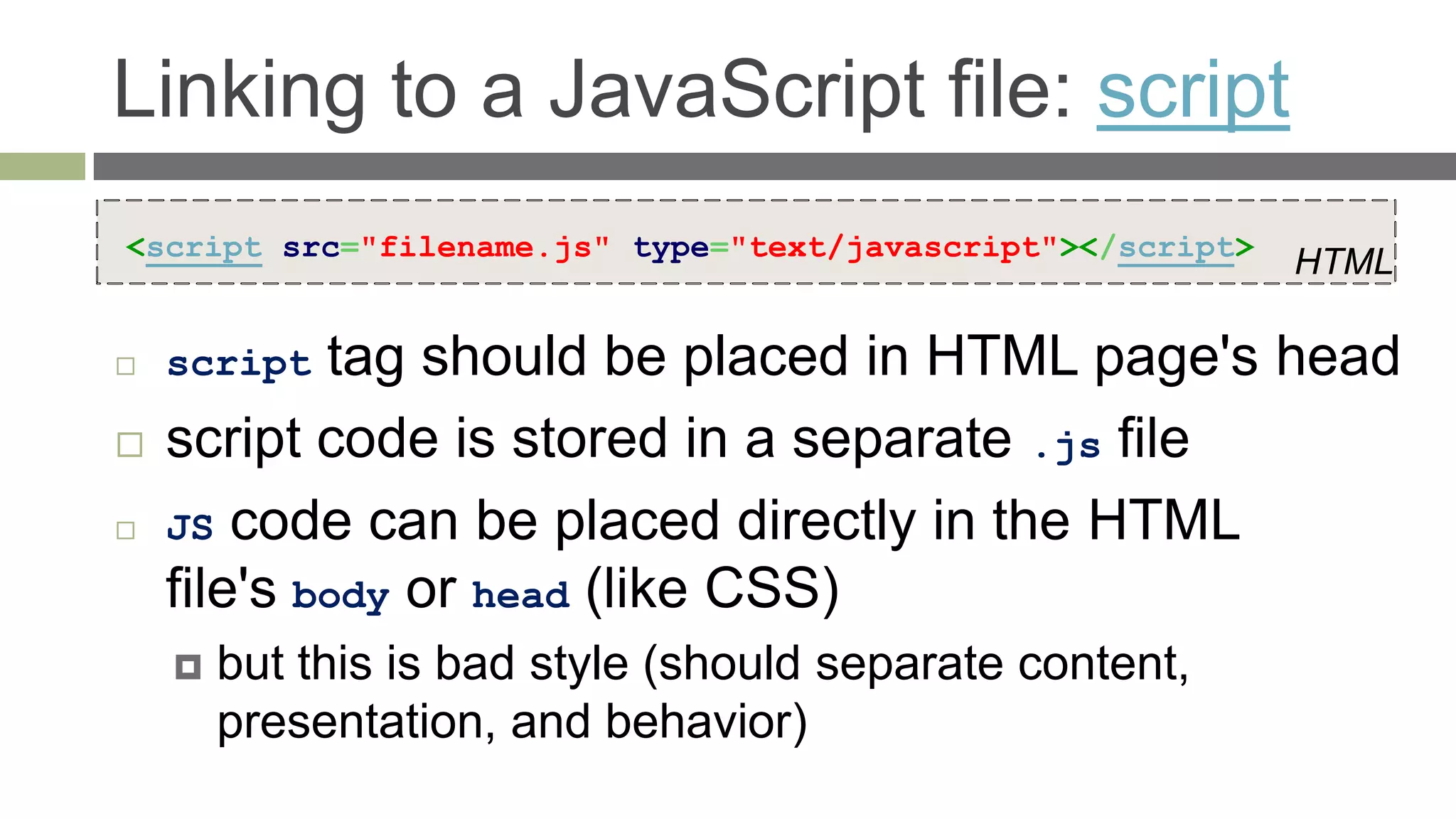The image size is (1456, 819).
Task: Click the gray horizontal divider bar
Action: tap(773, 166)
